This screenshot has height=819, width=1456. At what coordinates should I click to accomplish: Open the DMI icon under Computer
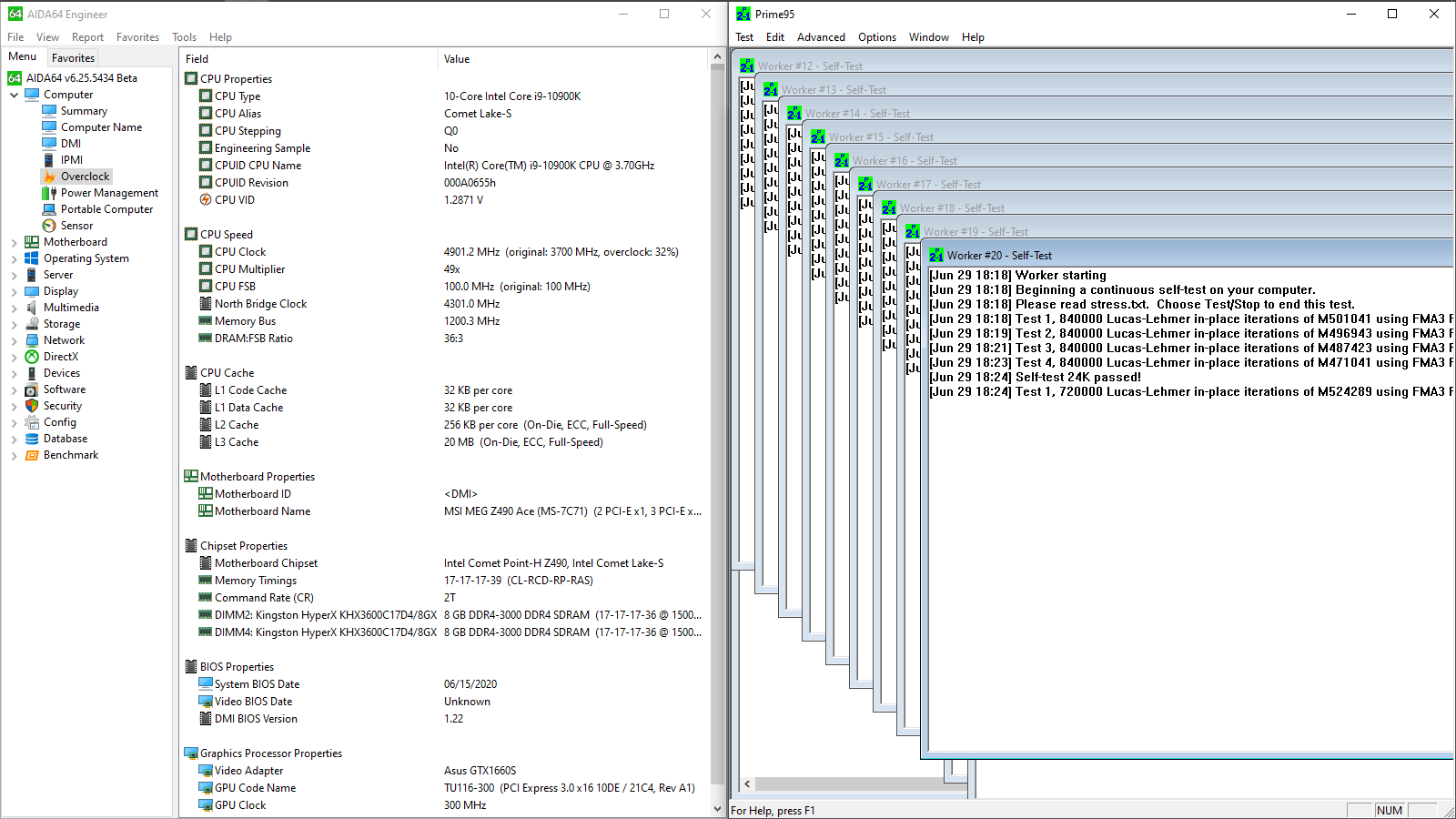click(x=49, y=144)
